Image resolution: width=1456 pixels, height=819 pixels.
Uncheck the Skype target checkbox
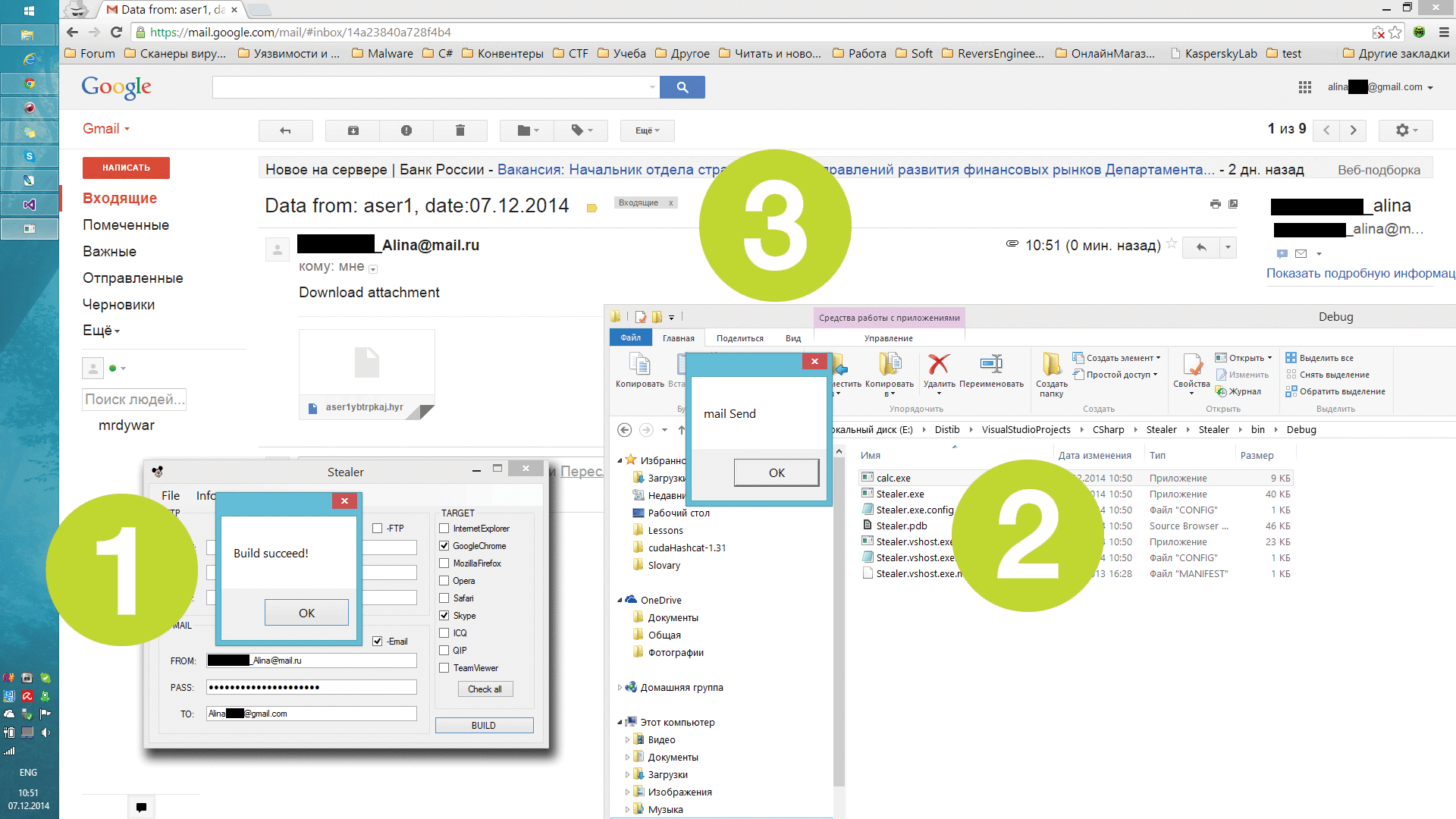pos(444,616)
